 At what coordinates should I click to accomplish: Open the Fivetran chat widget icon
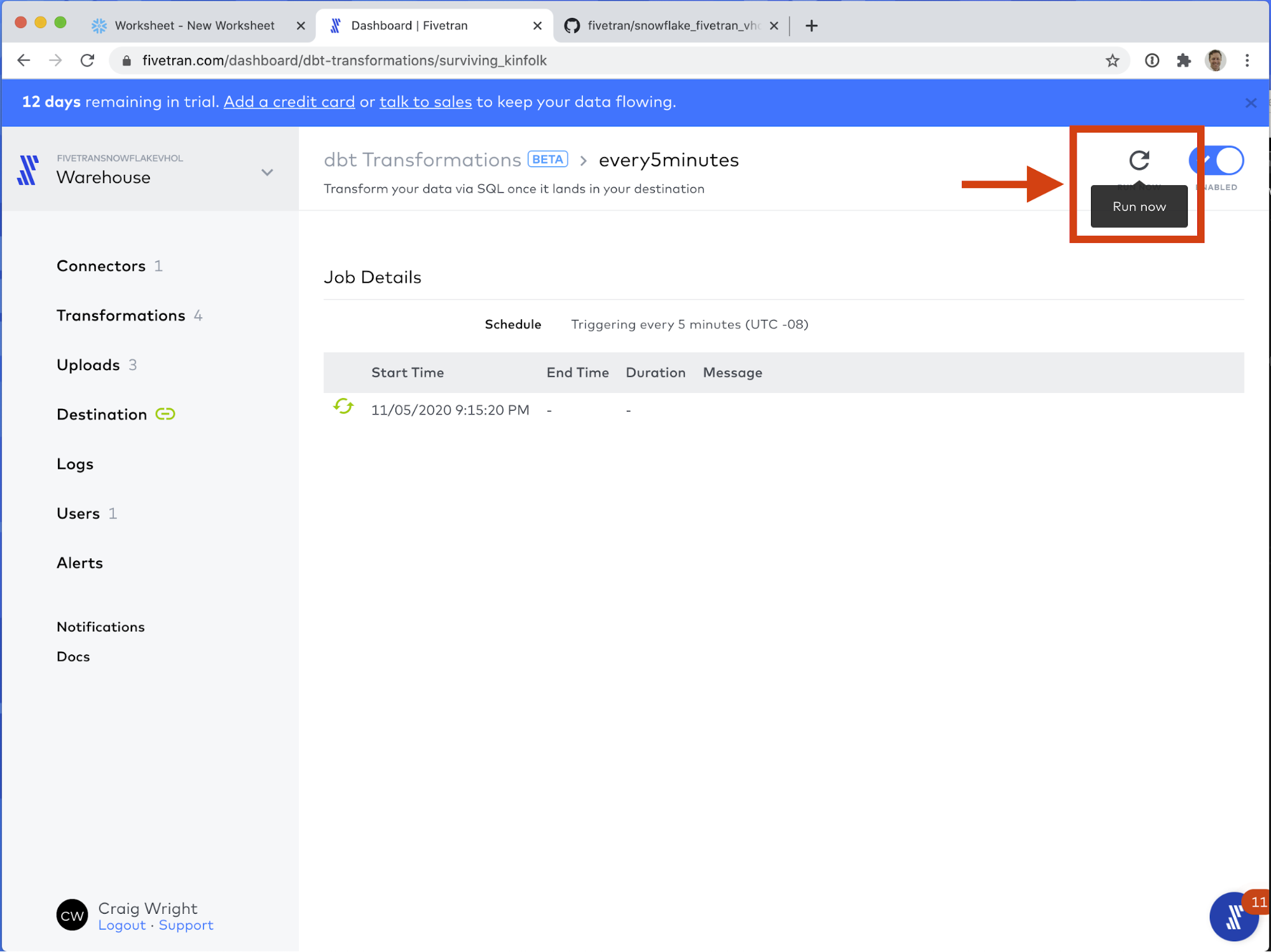point(1233,917)
